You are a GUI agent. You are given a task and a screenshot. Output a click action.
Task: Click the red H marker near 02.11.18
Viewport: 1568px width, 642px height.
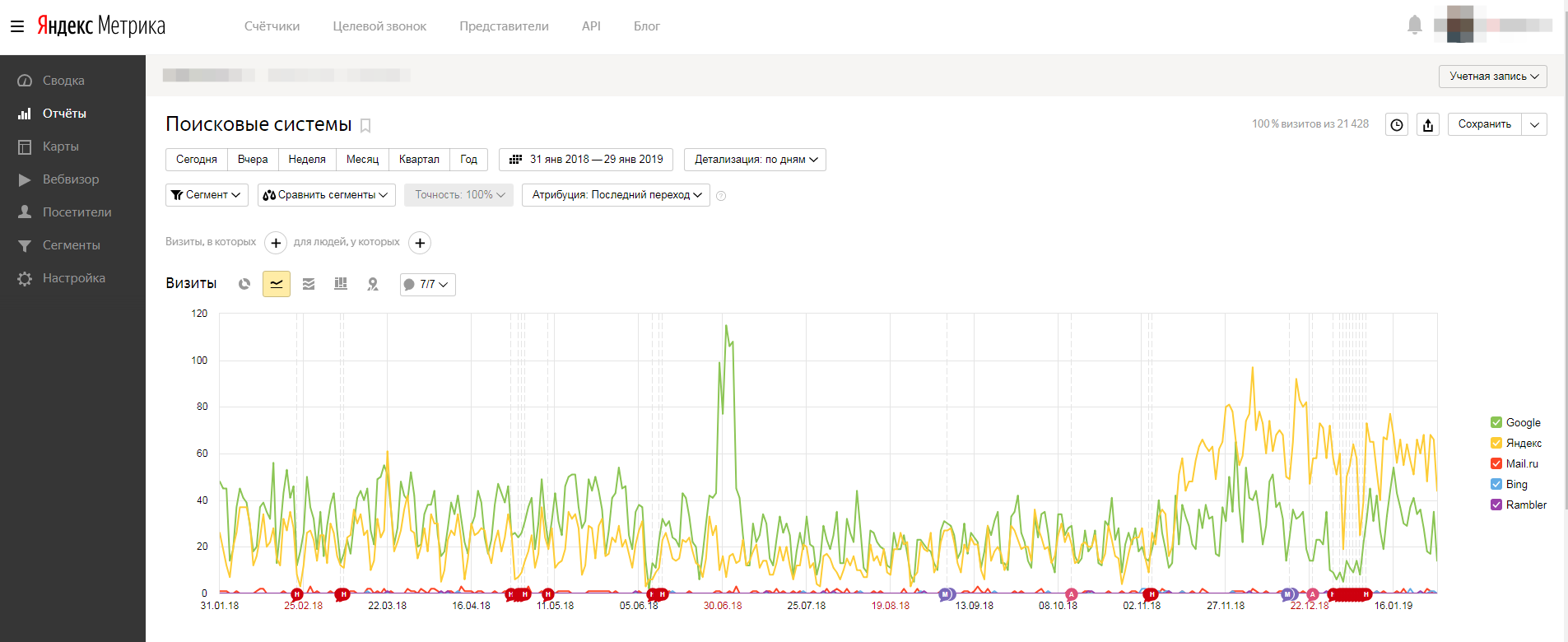(1152, 594)
